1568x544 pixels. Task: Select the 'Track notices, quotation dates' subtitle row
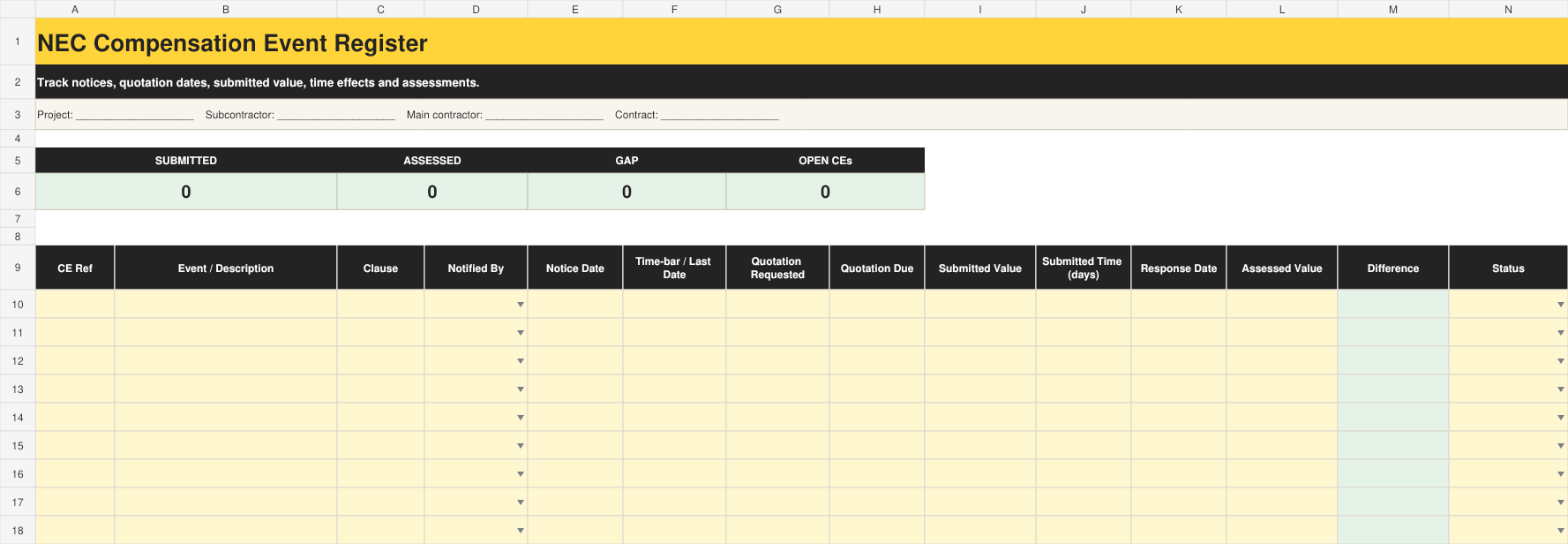tap(801, 82)
